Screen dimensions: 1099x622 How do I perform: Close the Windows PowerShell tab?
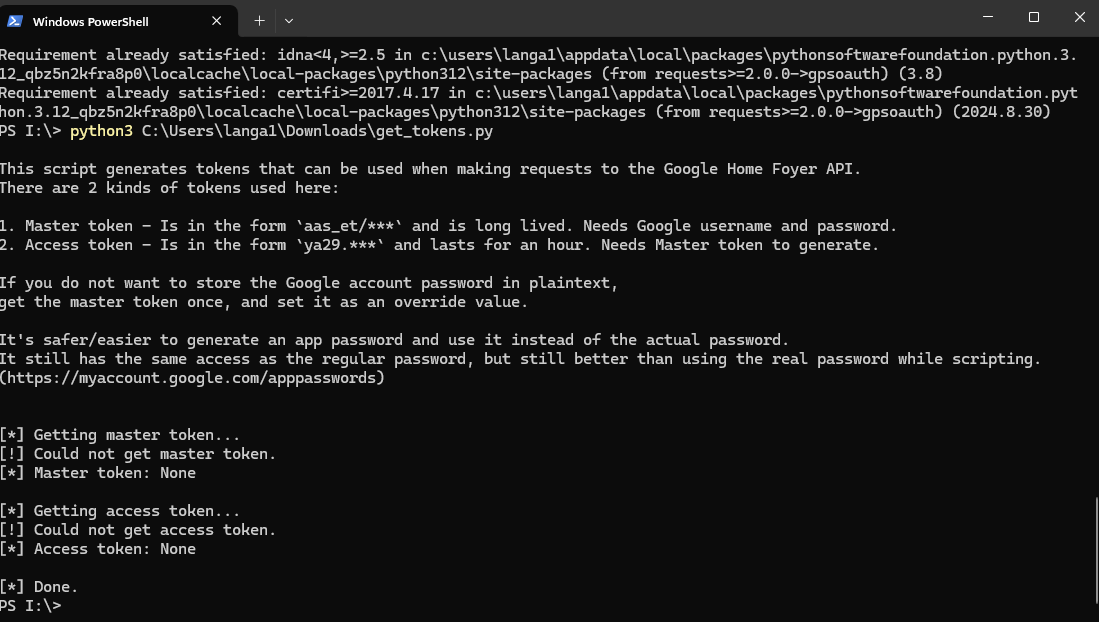[x=217, y=21]
